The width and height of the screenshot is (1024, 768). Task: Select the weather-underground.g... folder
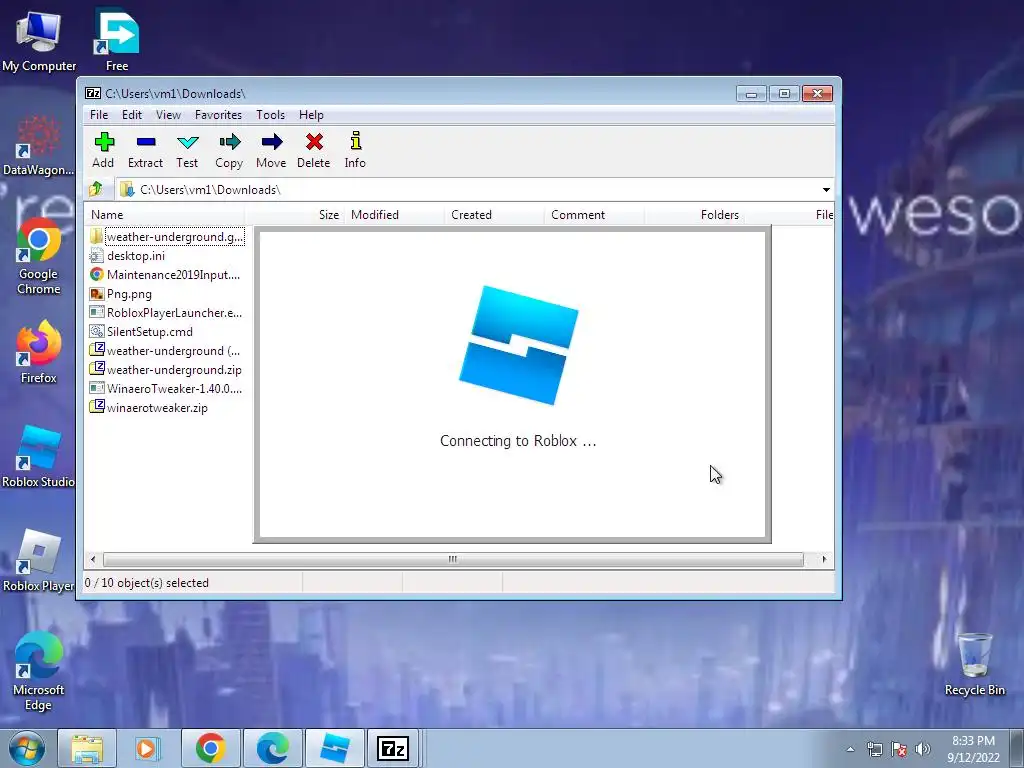coord(167,236)
